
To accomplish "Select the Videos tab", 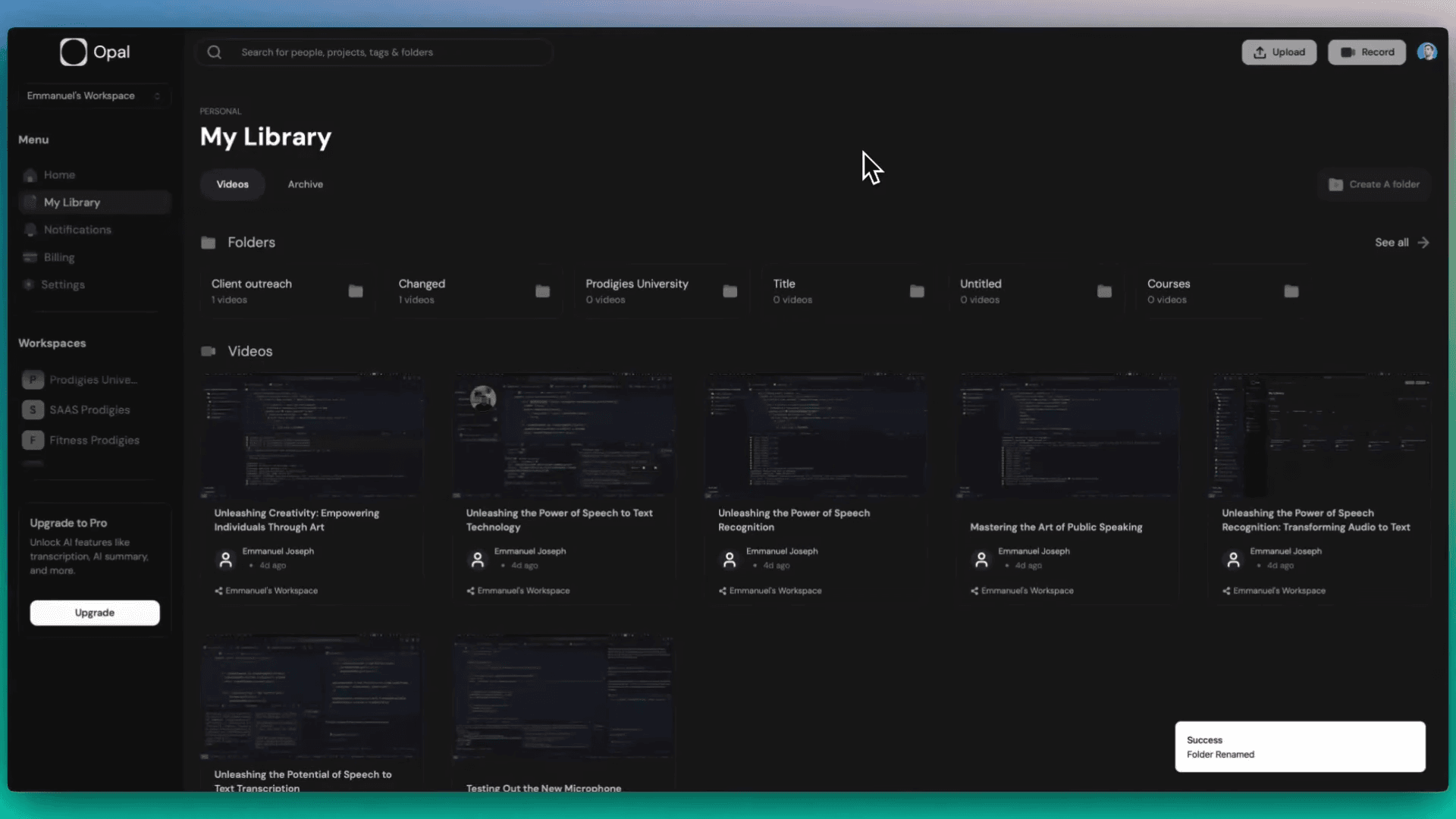I will (x=232, y=184).
